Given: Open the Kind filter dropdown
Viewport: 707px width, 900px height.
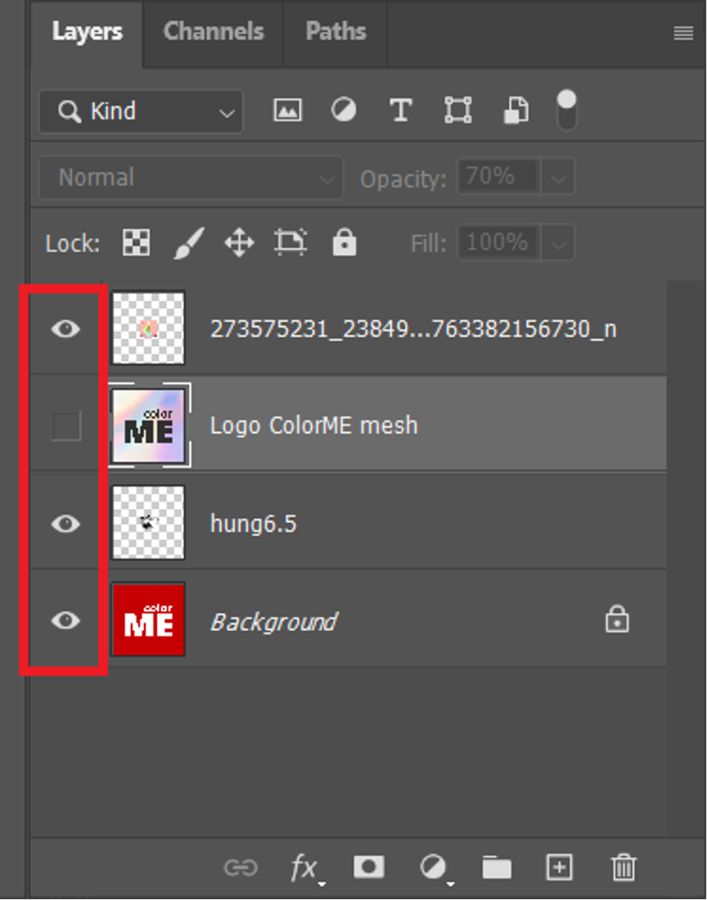Looking at the screenshot, I should coord(141,111).
